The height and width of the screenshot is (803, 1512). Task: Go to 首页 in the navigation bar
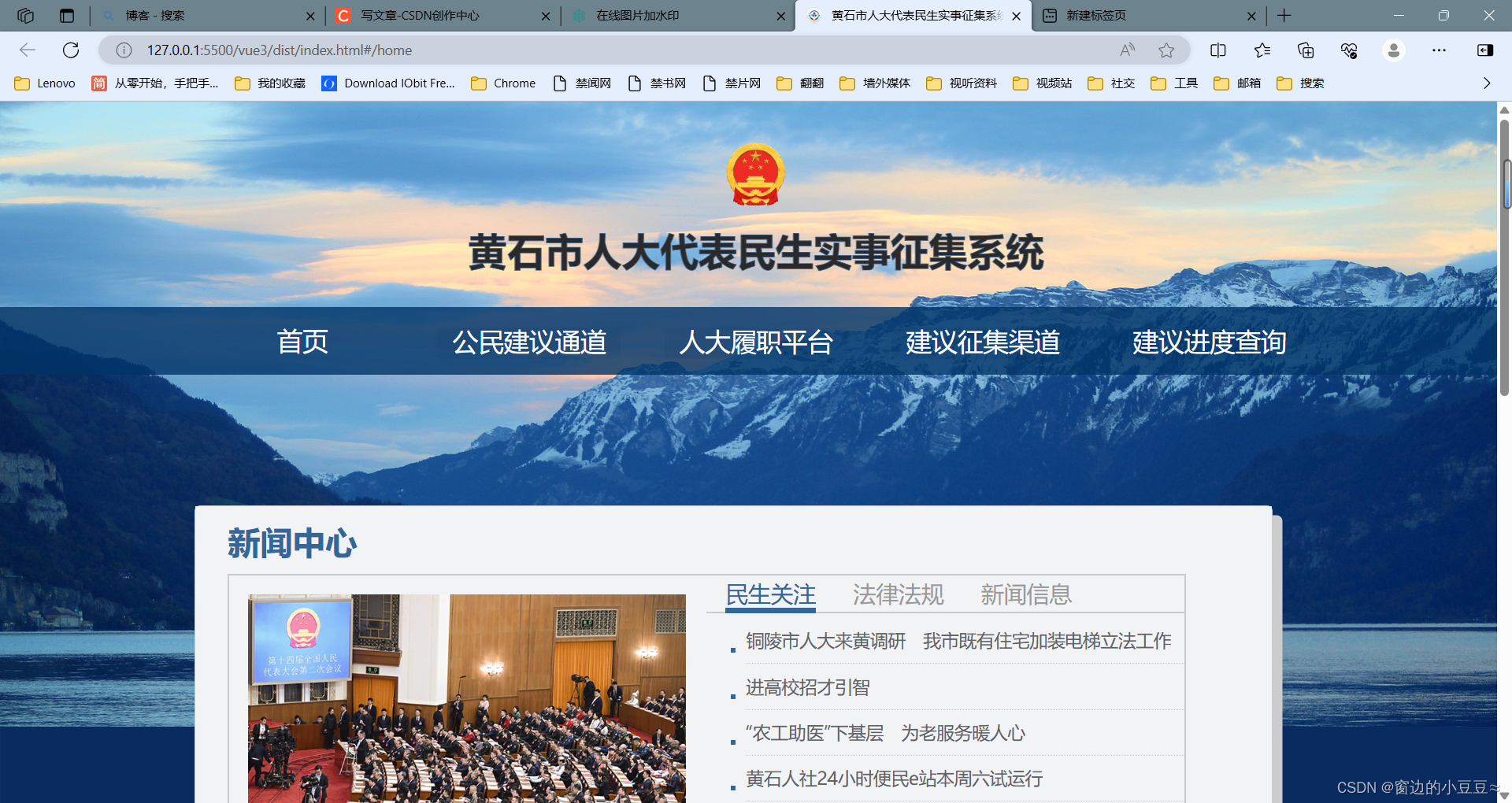point(302,342)
